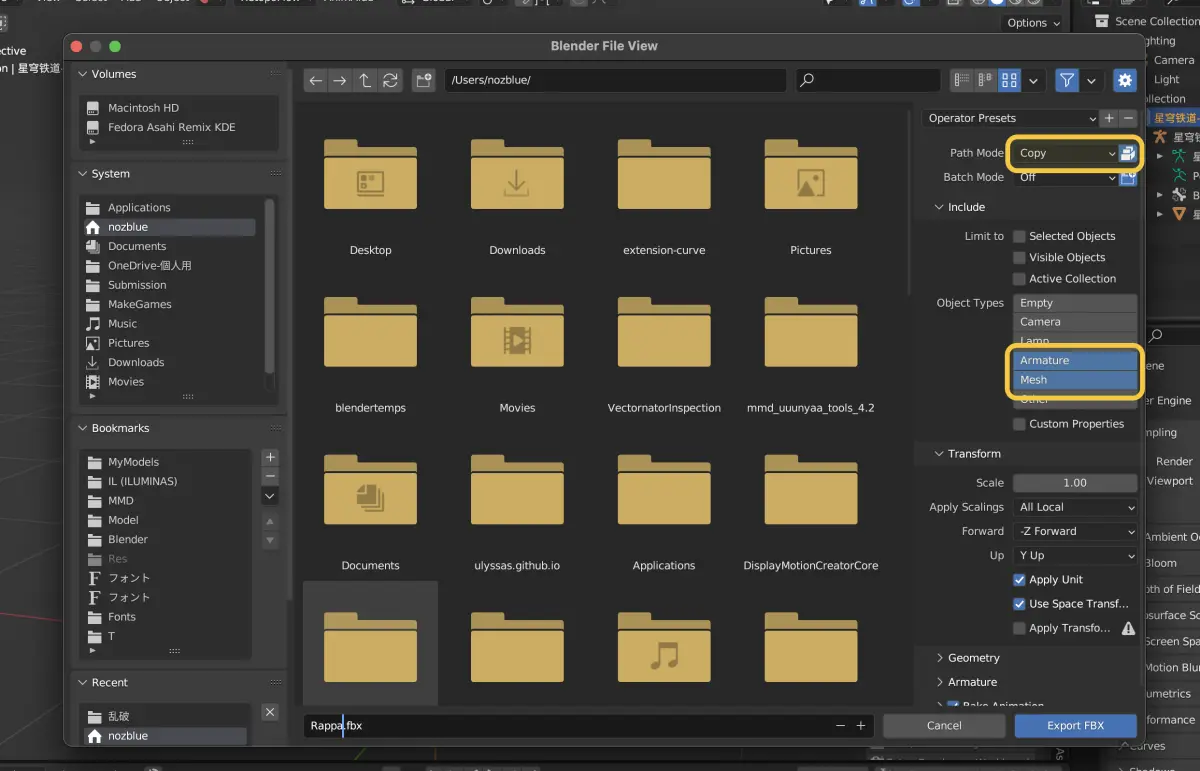Clear the recent folders list

click(x=269, y=712)
